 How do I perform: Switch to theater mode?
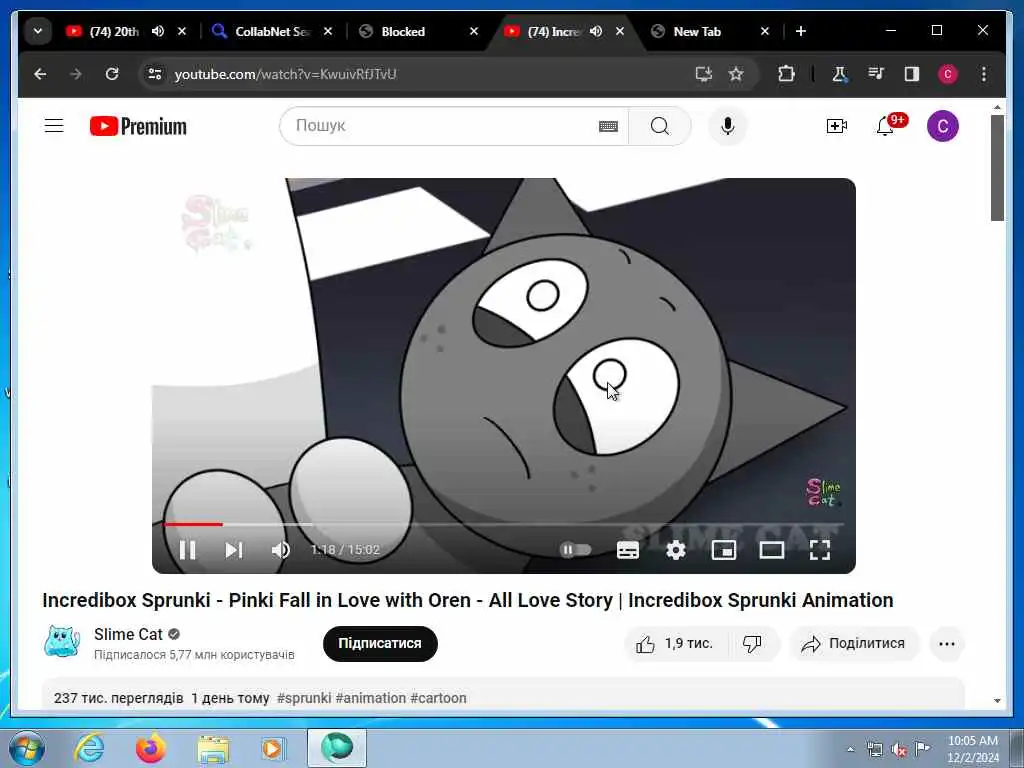click(772, 550)
